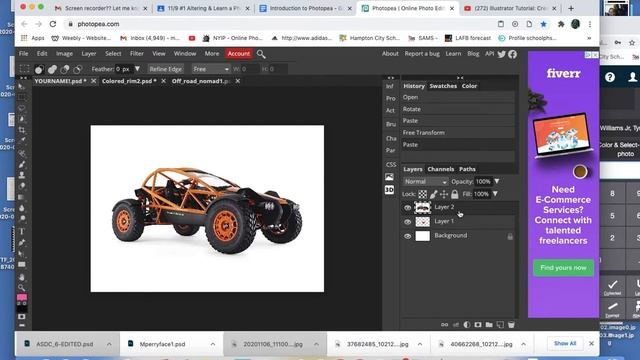This screenshot has height=360, width=640.
Task: Select the Blur tool
Action: click(22, 208)
